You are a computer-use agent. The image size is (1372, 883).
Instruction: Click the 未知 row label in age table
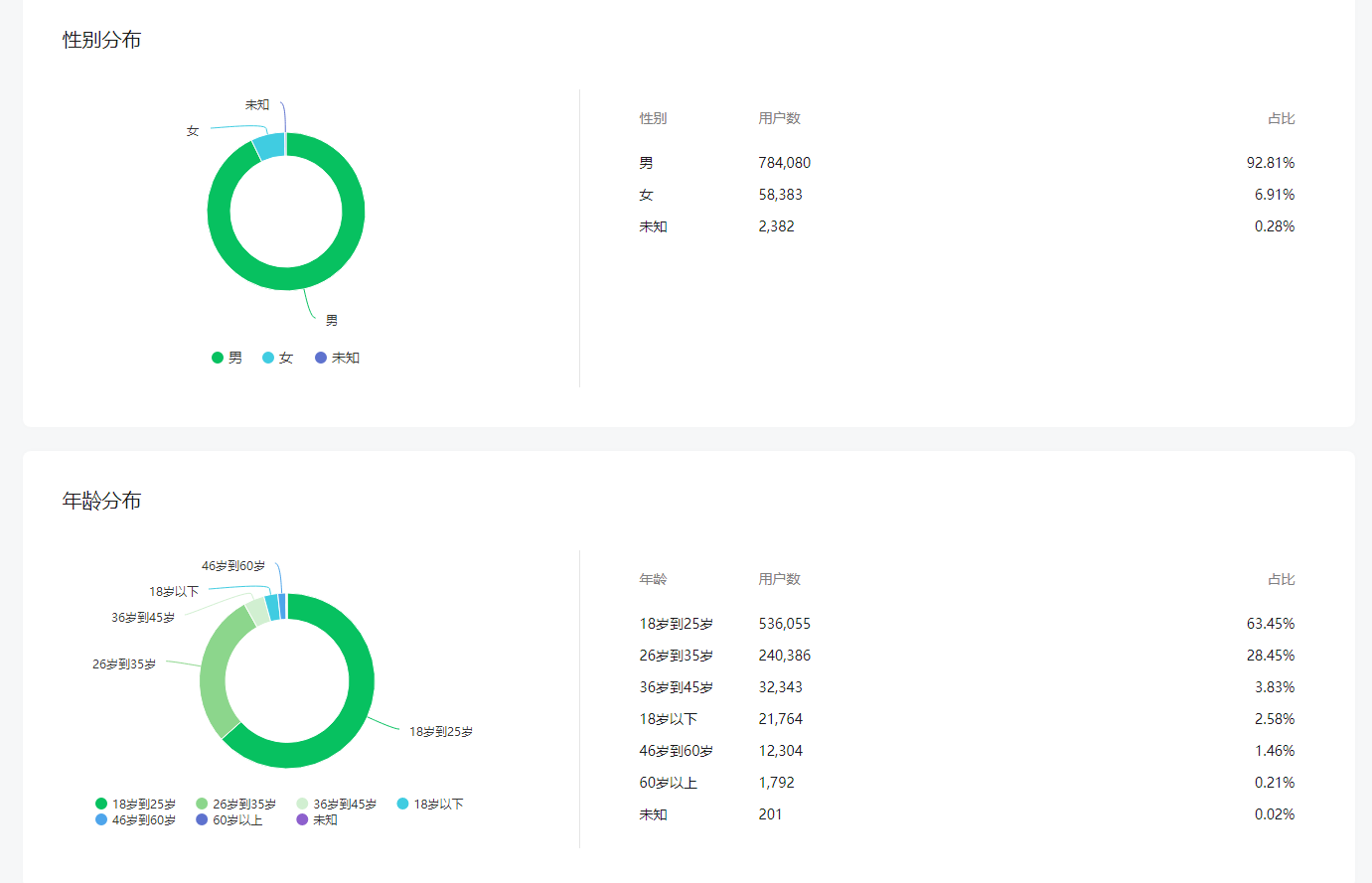coord(653,814)
